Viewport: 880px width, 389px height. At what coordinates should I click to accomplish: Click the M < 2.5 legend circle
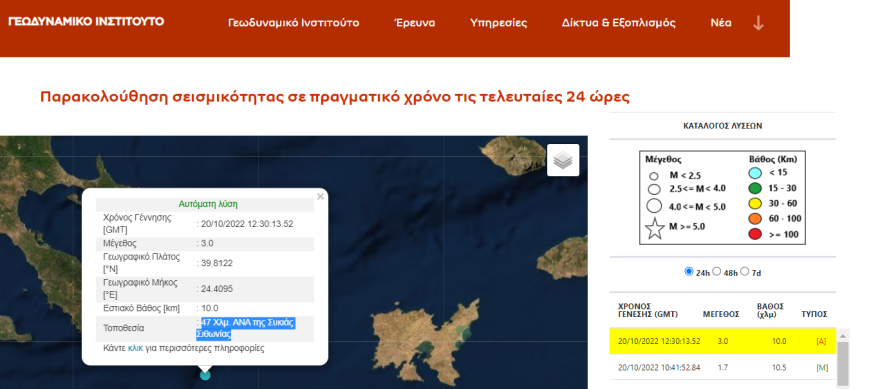[x=653, y=176]
